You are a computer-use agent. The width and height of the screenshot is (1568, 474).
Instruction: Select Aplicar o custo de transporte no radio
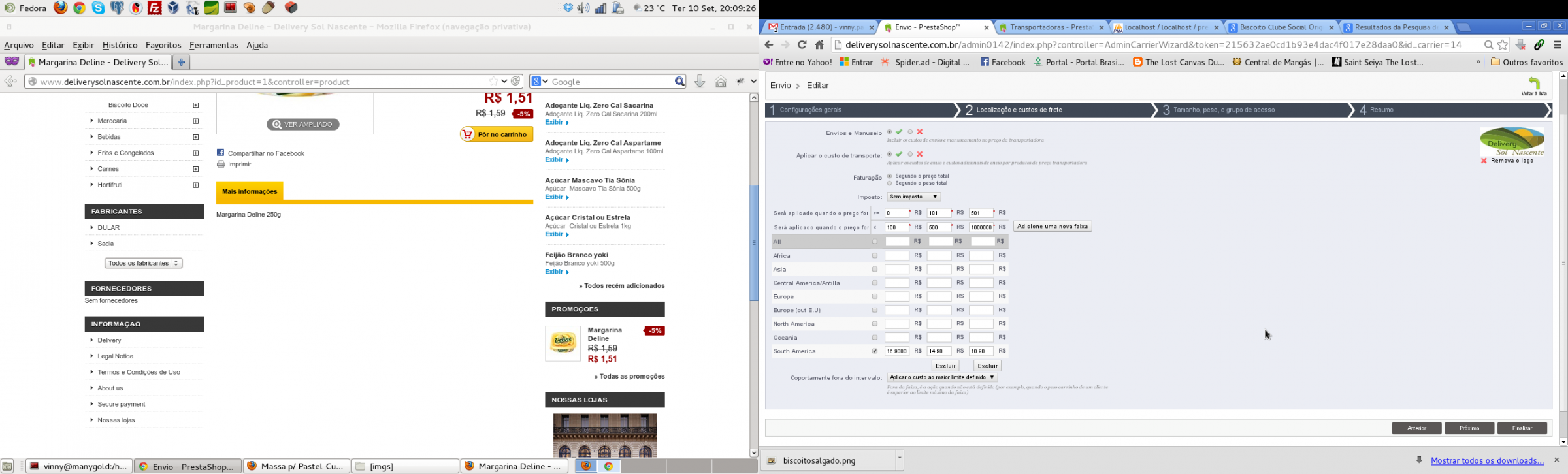click(x=910, y=155)
